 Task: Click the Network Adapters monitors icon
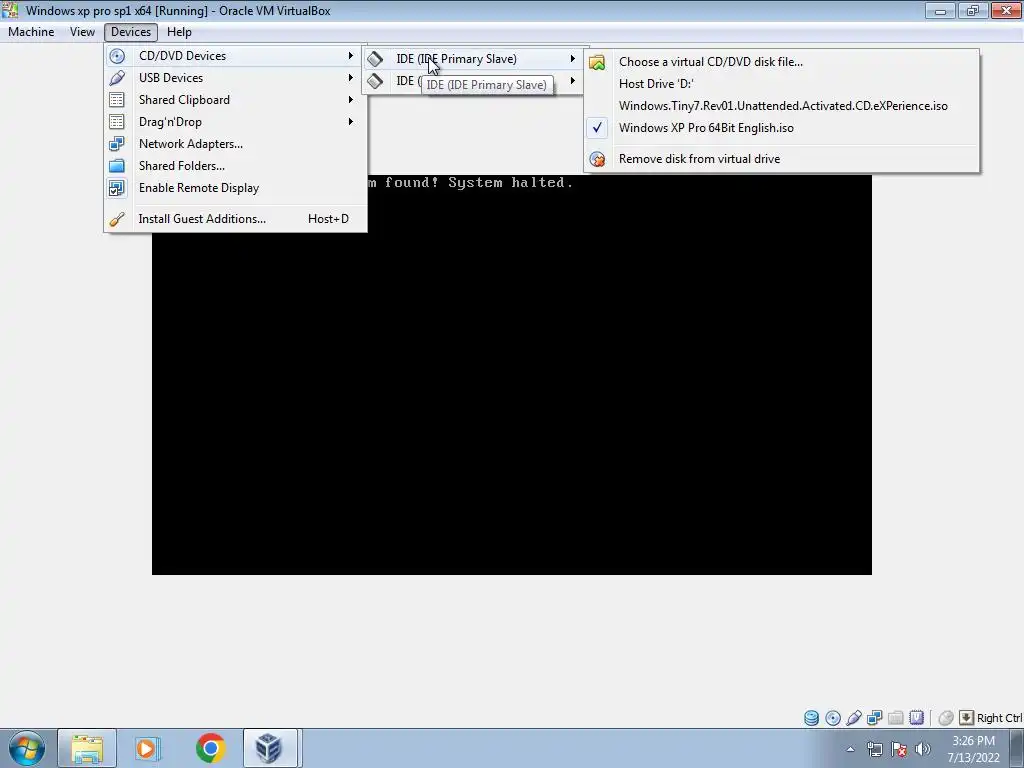[117, 144]
